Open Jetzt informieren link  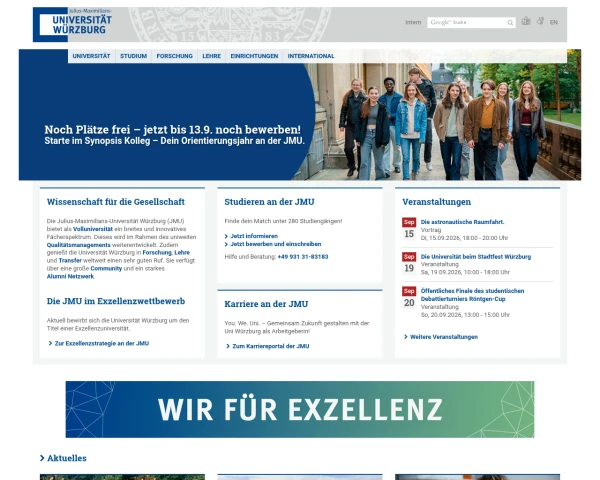[x=254, y=236]
